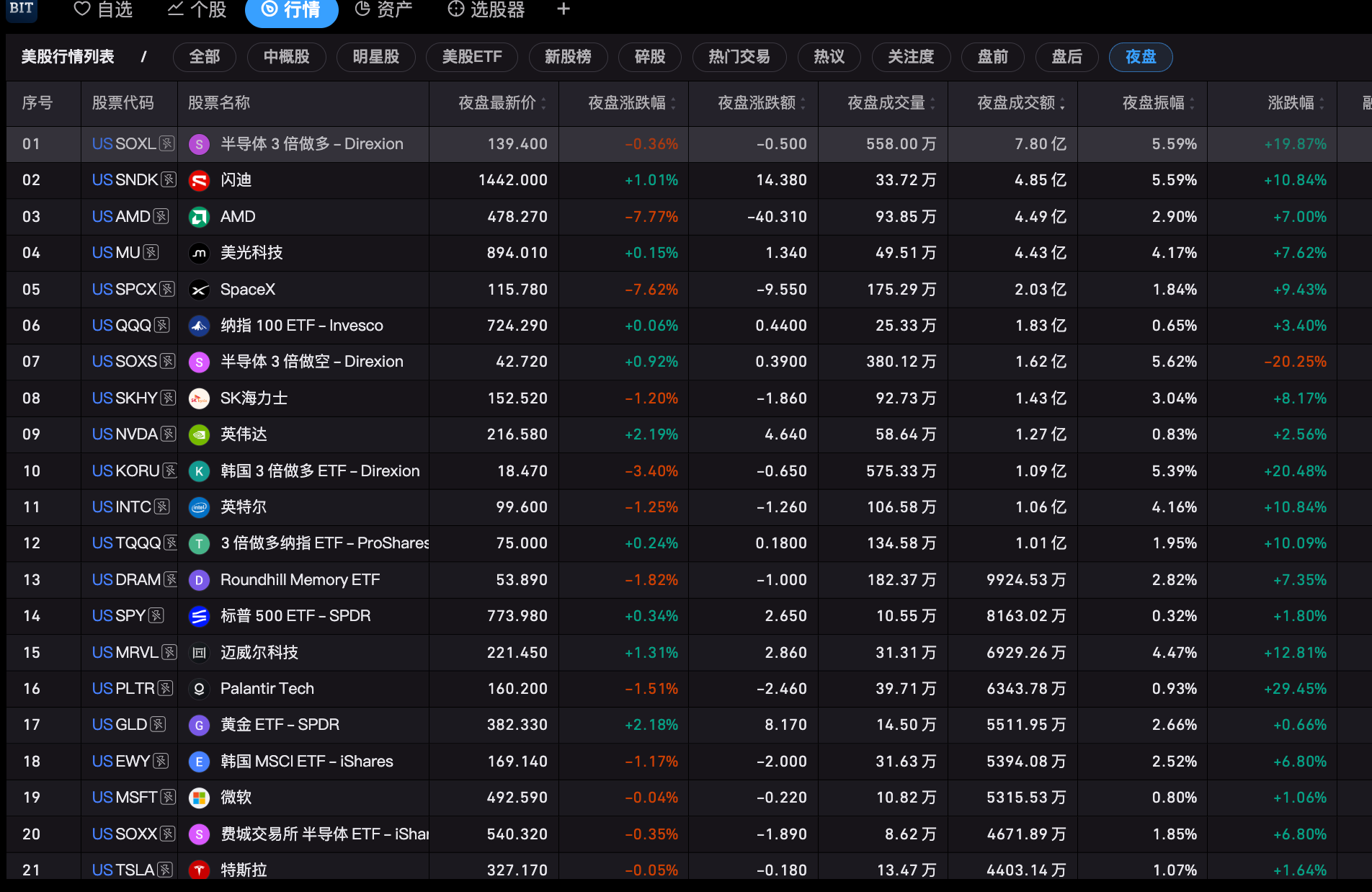
Task: Sort by 涨跌幅 column header
Action: click(x=1296, y=103)
